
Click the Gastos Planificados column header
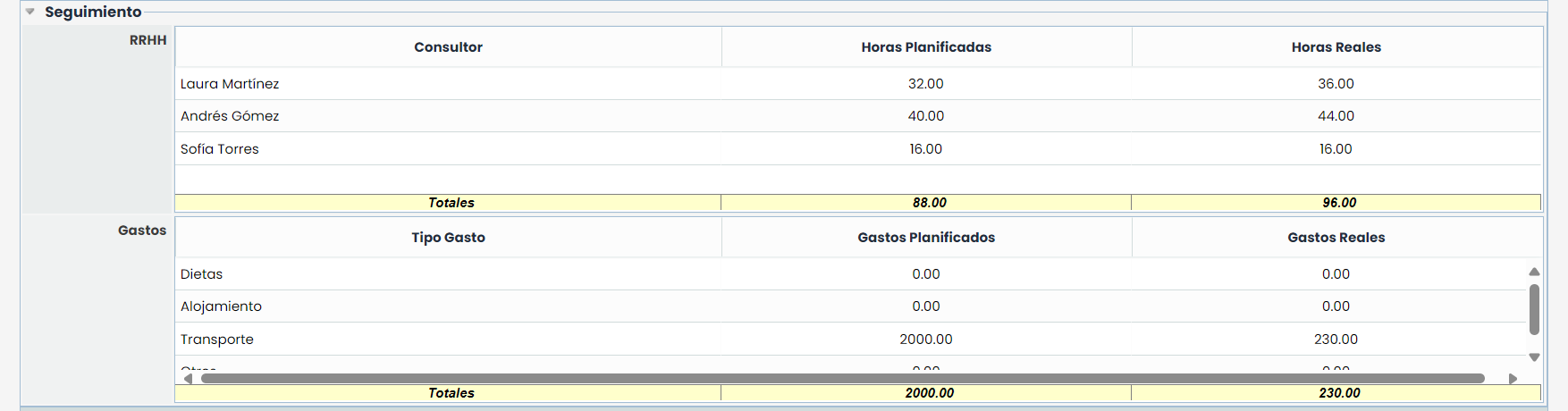tap(926, 238)
